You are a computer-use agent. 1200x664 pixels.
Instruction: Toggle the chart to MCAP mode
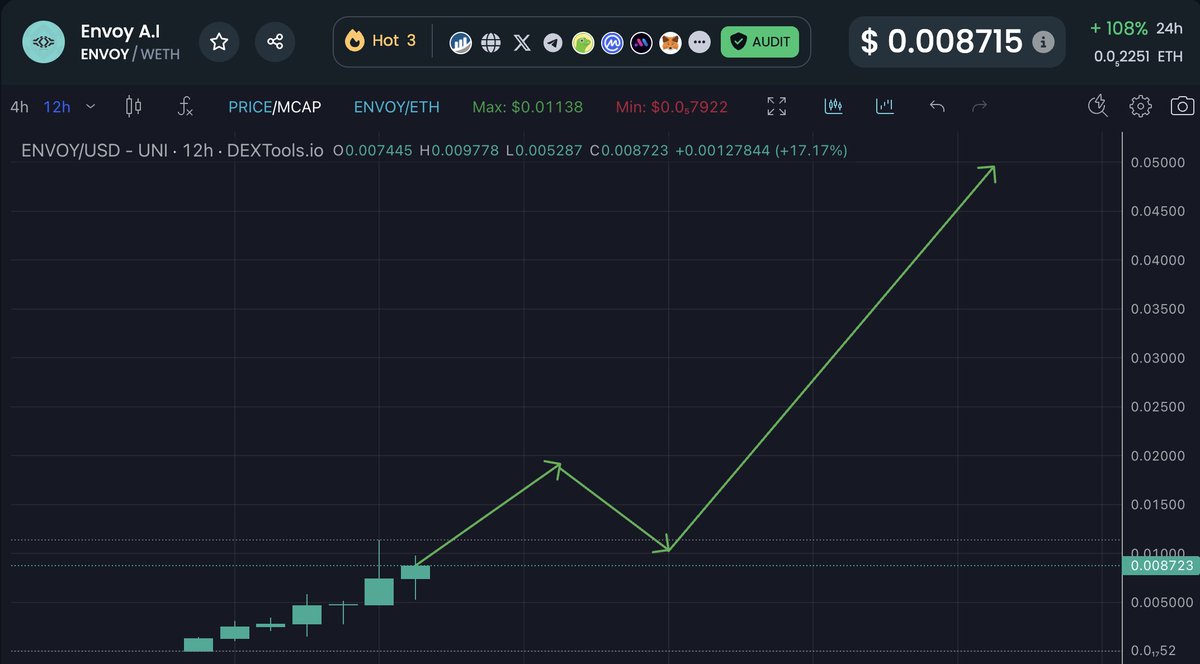coord(299,106)
